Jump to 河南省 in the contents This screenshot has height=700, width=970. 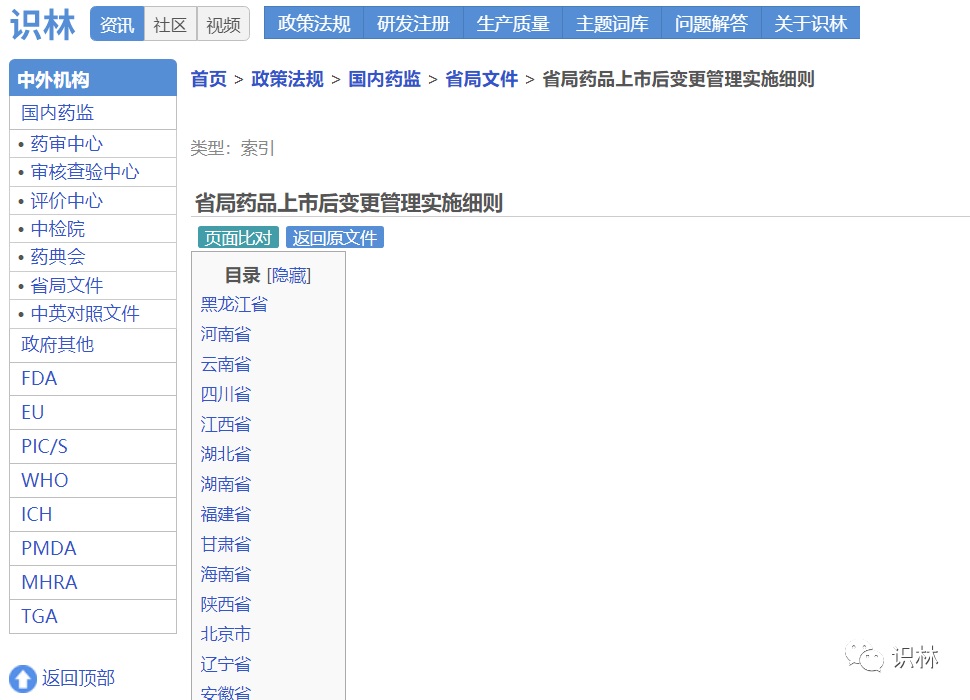point(226,335)
